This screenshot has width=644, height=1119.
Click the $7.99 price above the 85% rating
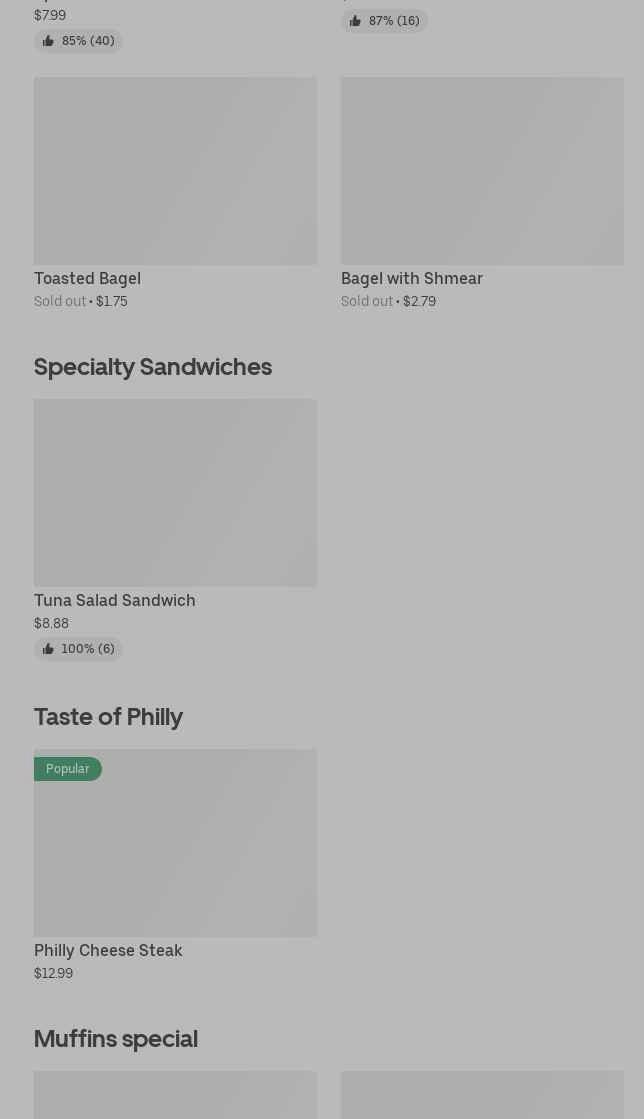[x=50, y=15]
